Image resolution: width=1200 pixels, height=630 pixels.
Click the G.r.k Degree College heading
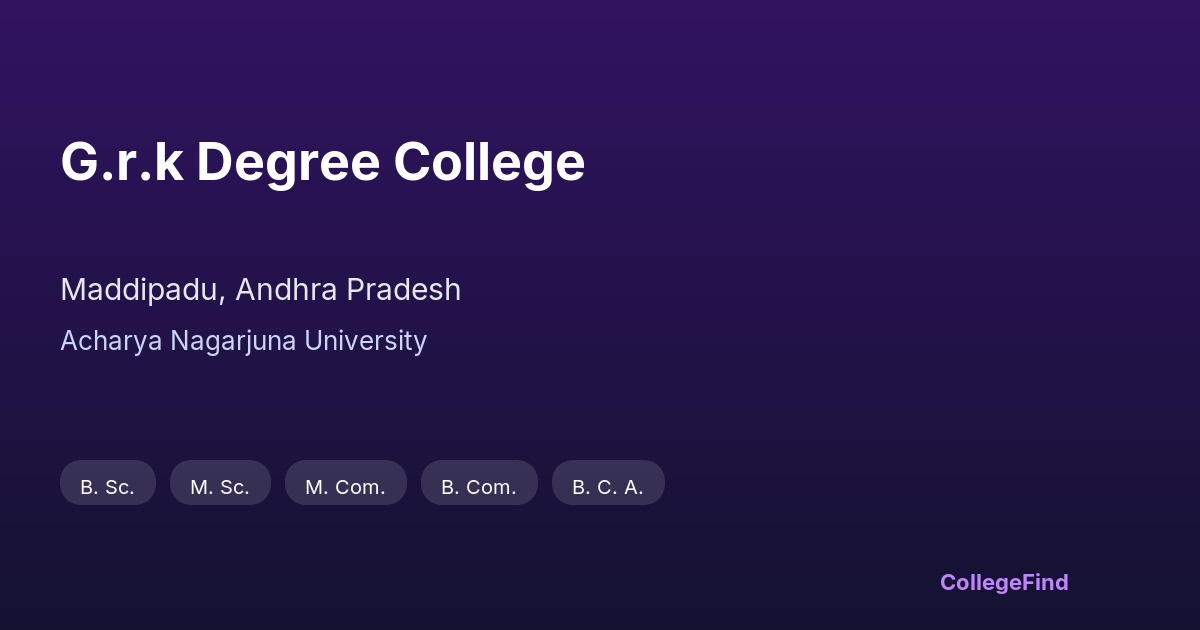click(322, 162)
